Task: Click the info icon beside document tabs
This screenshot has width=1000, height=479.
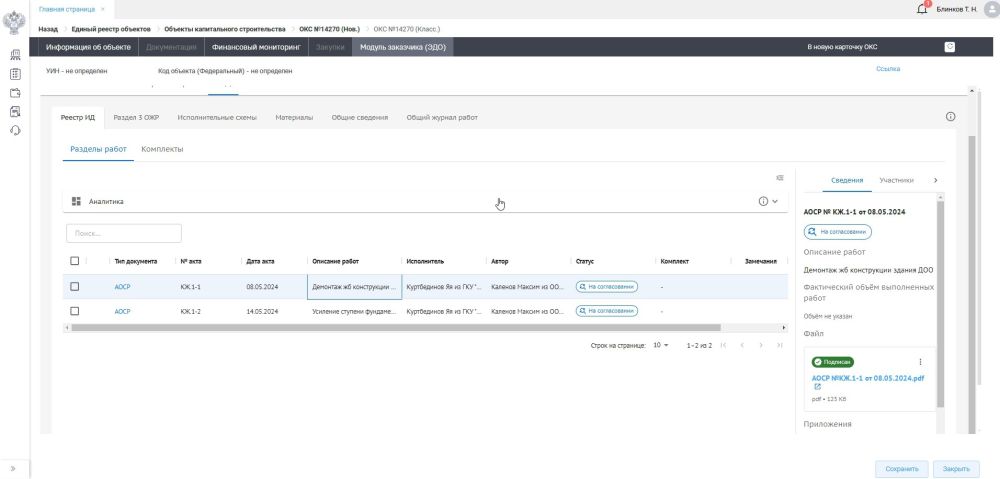Action: 950,117
